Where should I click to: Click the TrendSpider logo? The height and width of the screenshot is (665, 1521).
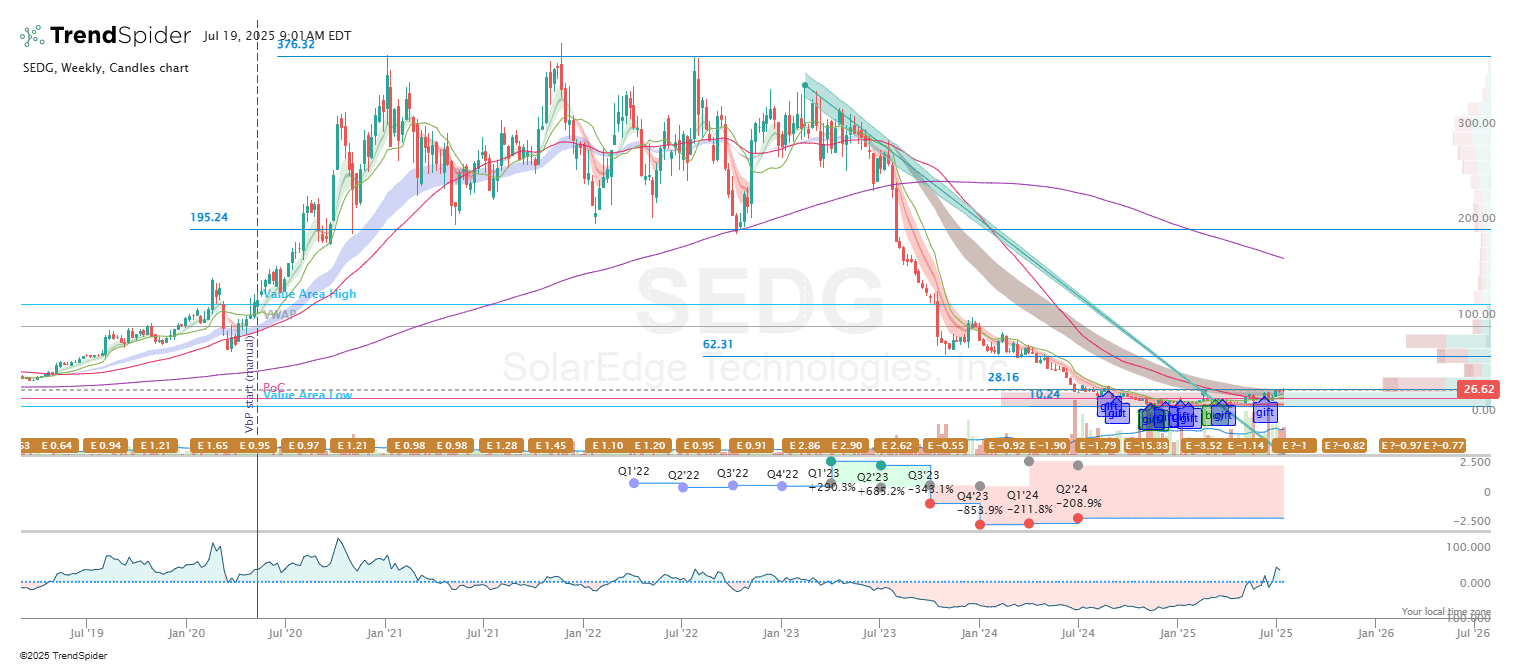click(x=105, y=36)
